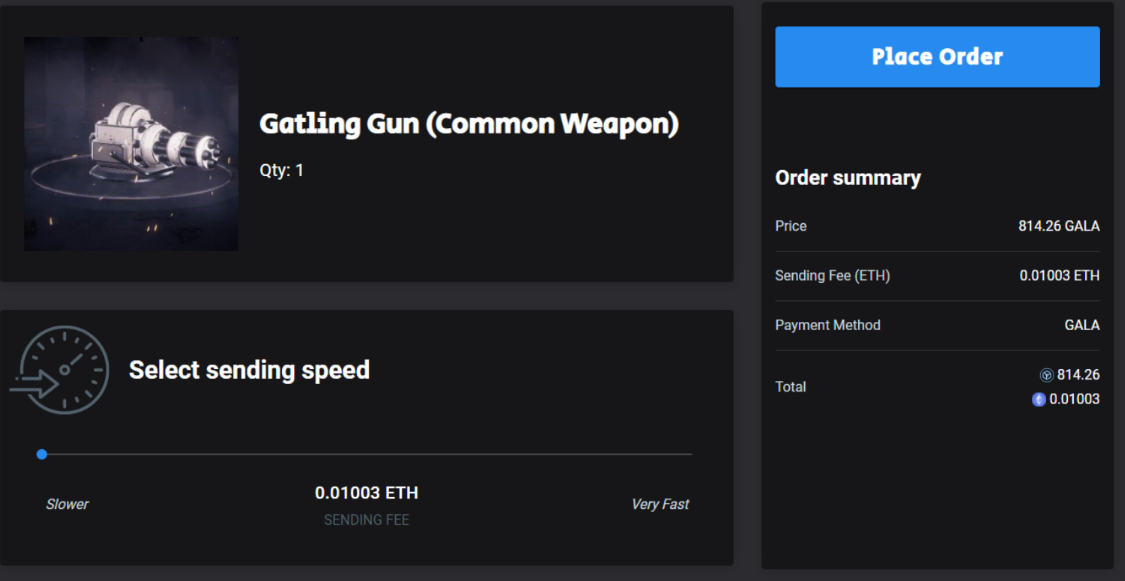Screen dimensions: 1125x581
Task: Set slider toward the Very Fast end
Action: (689, 454)
